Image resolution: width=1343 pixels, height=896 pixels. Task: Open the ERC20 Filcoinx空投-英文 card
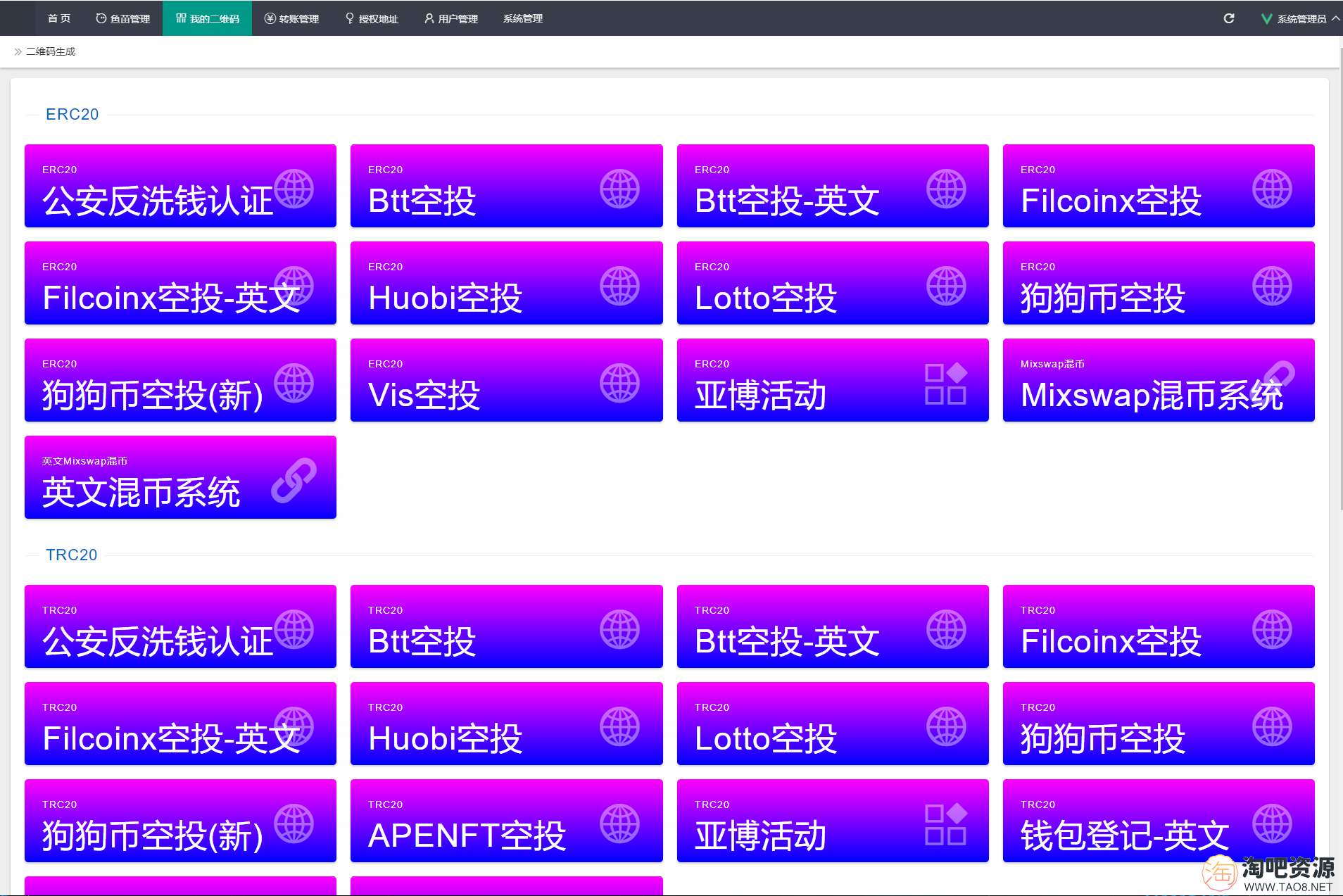click(x=180, y=283)
